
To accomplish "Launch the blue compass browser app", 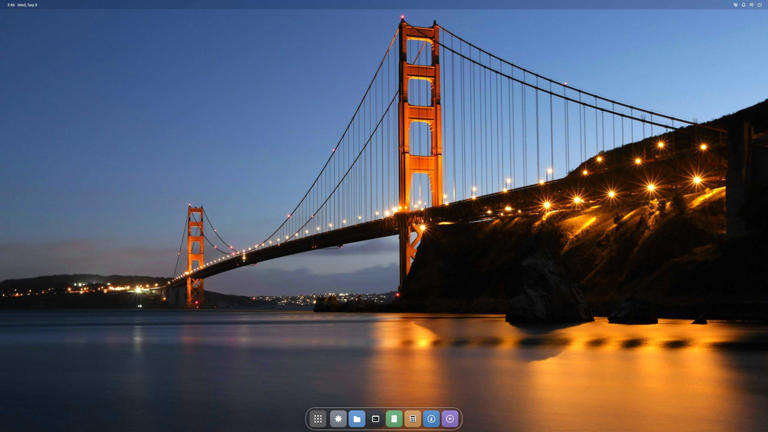I will pos(431,419).
